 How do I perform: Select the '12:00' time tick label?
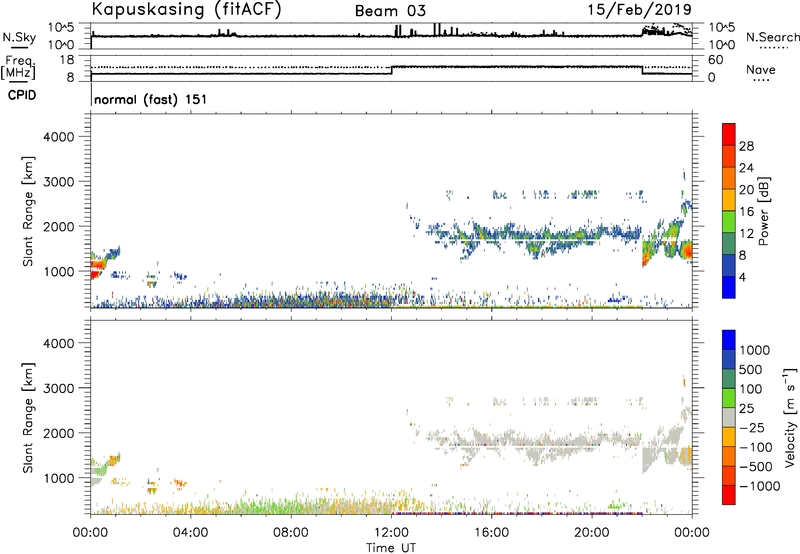click(391, 533)
